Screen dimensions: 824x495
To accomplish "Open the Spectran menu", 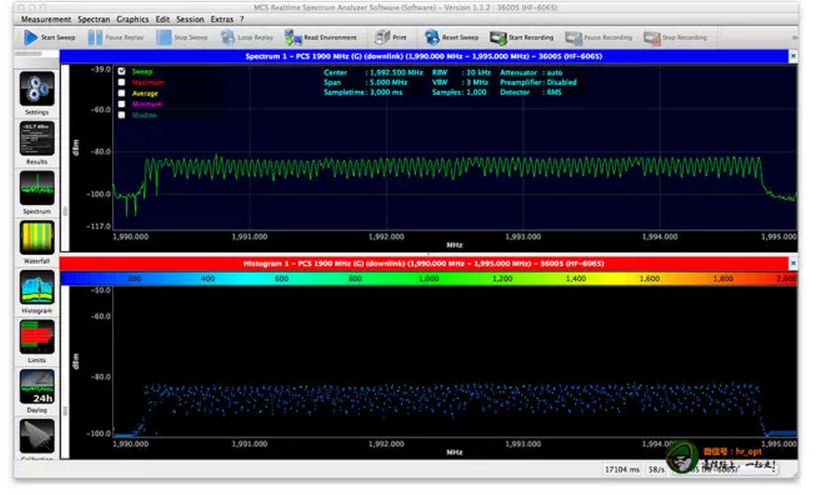I will [94, 19].
